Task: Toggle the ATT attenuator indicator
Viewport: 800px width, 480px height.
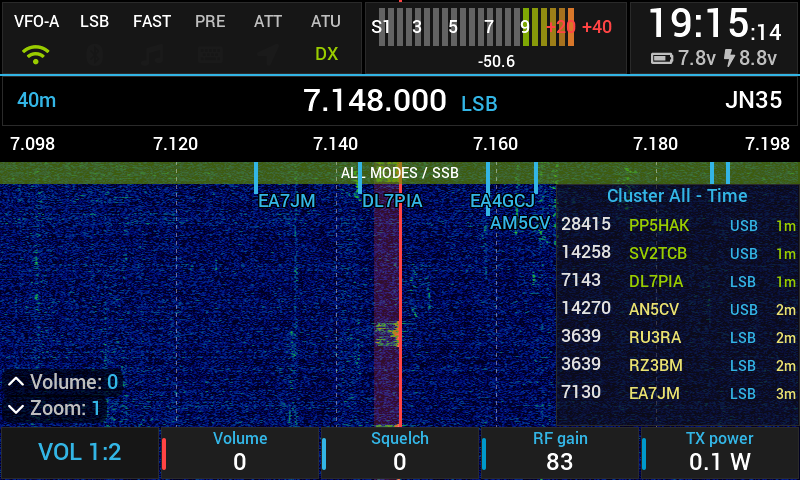Action: [268, 21]
